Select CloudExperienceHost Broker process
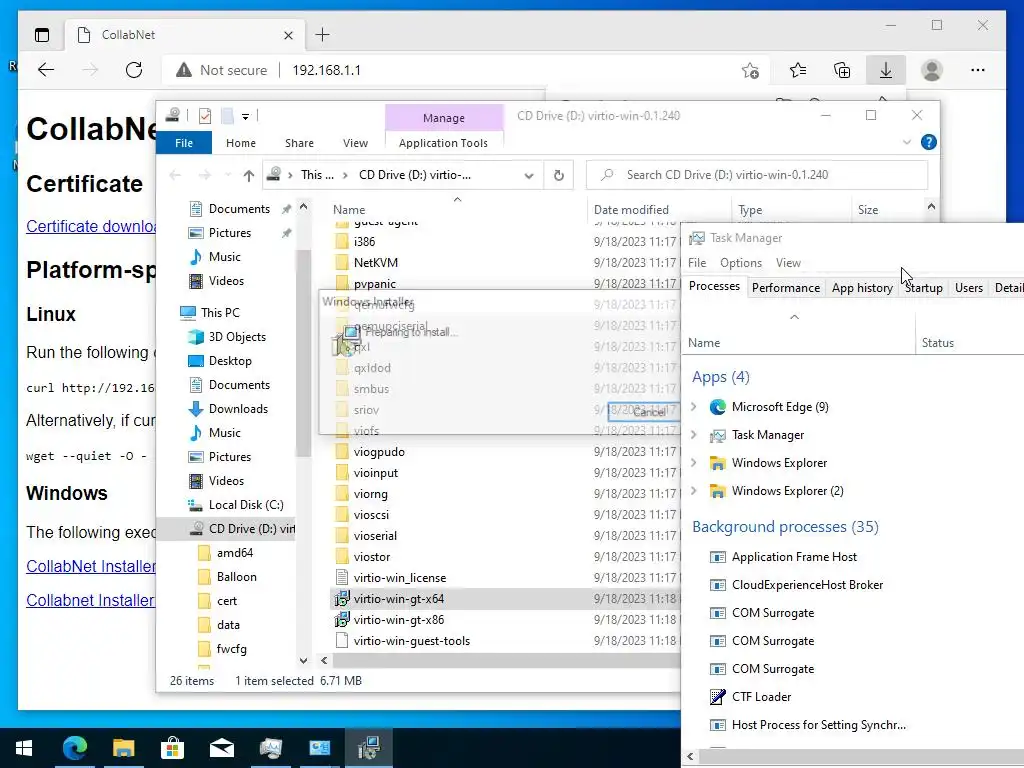The width and height of the screenshot is (1024, 768). pos(807,585)
